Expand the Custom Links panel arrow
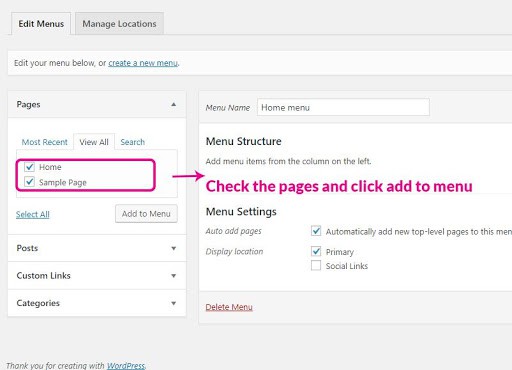Viewport: 512px width, 370px height. coord(174,276)
